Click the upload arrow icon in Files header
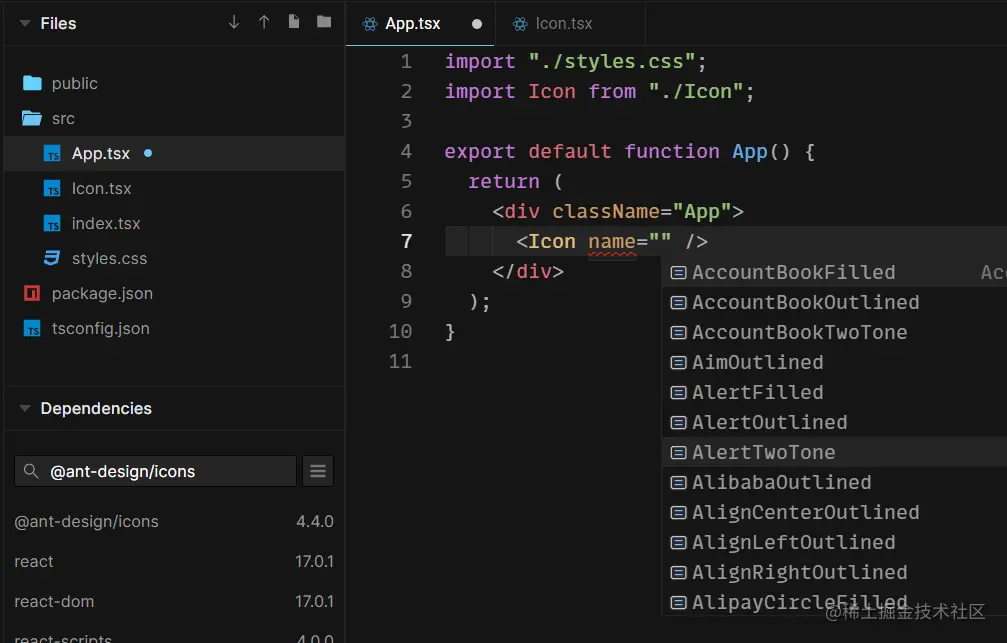Screen dimensions: 1007x643 point(264,22)
